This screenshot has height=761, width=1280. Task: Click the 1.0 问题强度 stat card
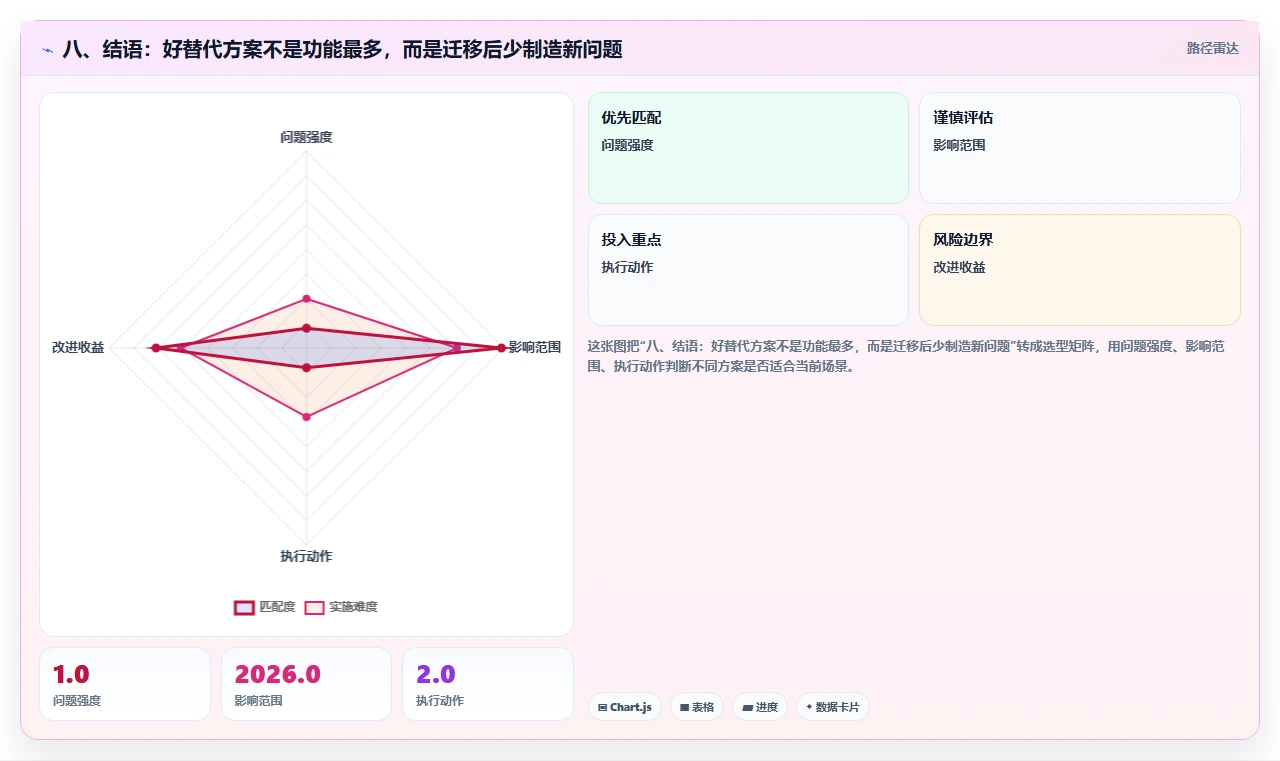(x=125, y=684)
